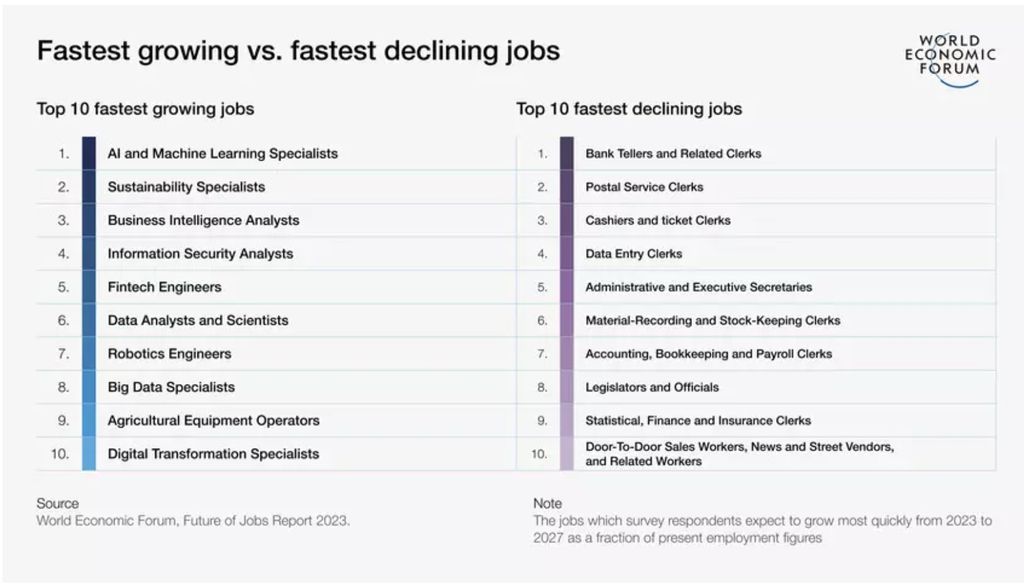
Task: Click the Top 10 fastest declining jobs heading
Action: (629, 109)
